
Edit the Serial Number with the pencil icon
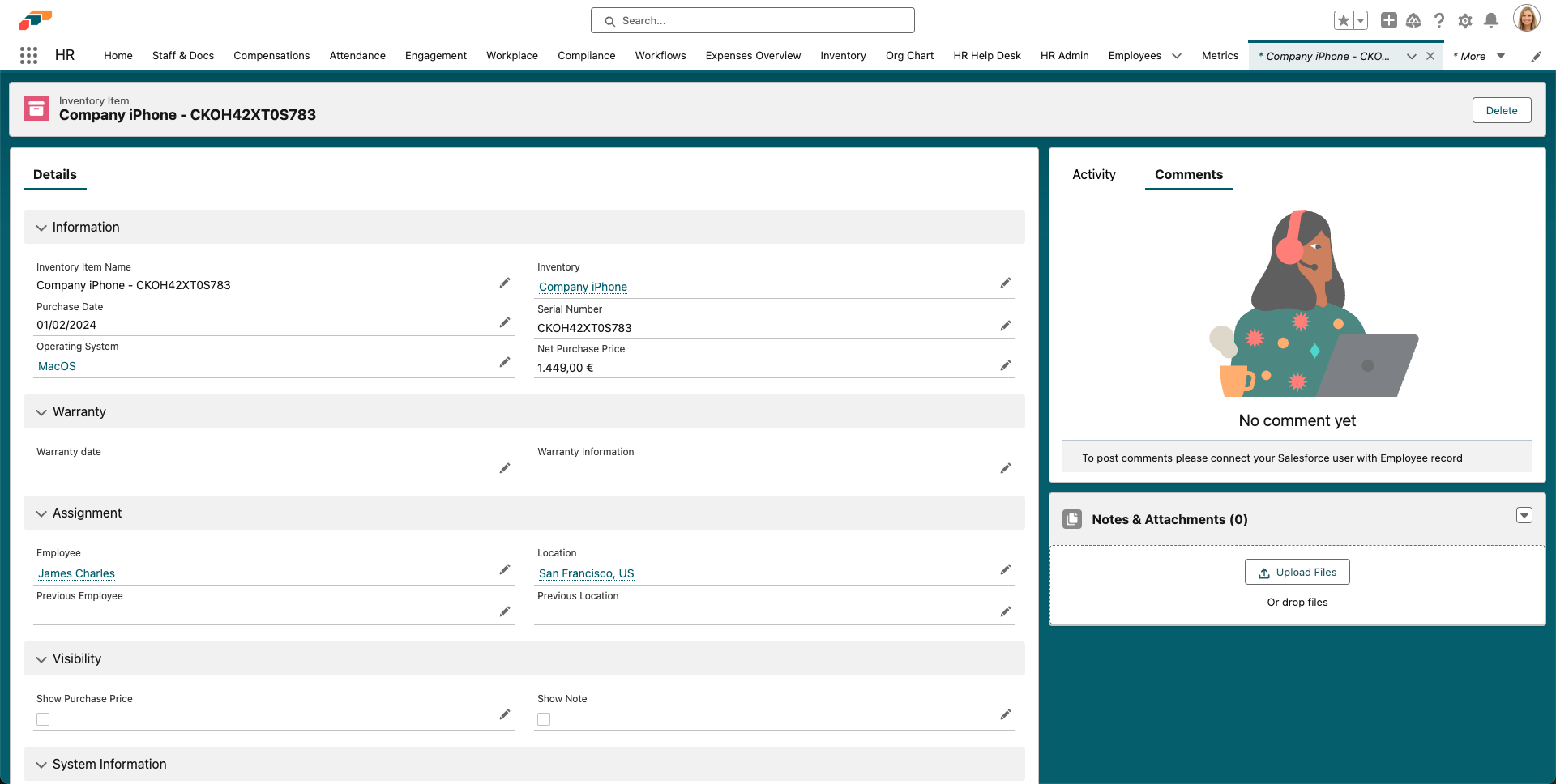(1006, 326)
